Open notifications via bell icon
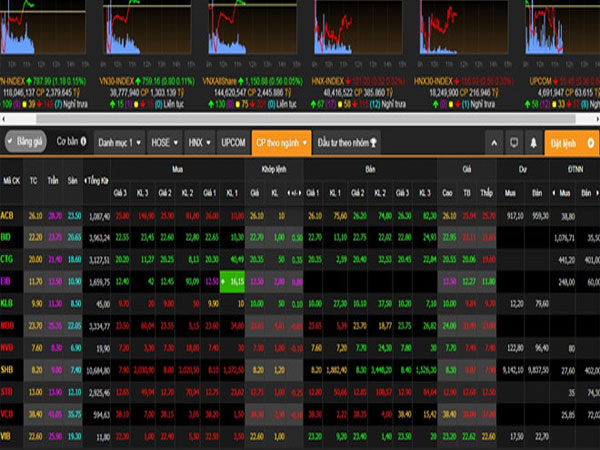Screen dimensions: 600x450 [x=533, y=143]
